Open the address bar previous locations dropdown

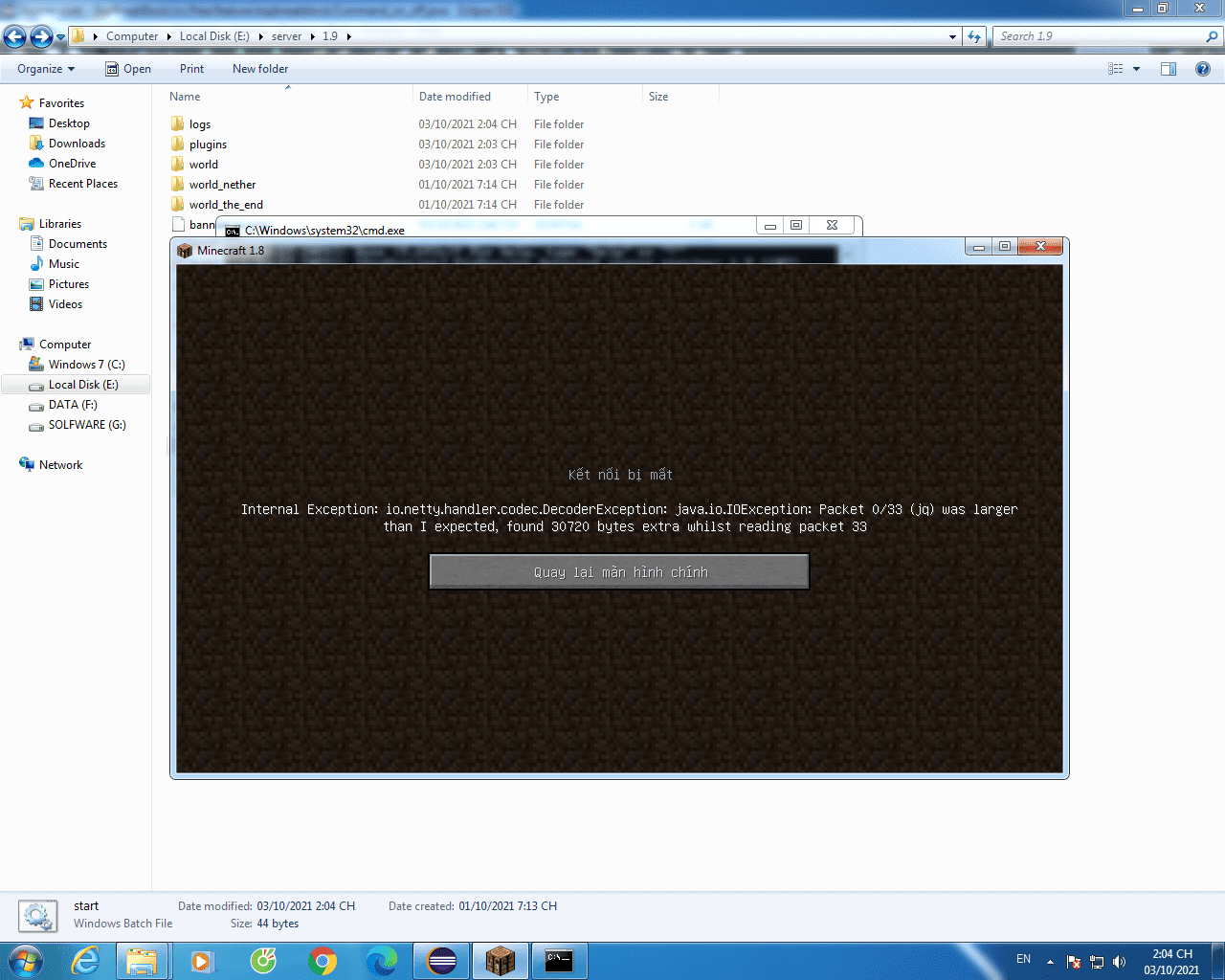(952, 36)
